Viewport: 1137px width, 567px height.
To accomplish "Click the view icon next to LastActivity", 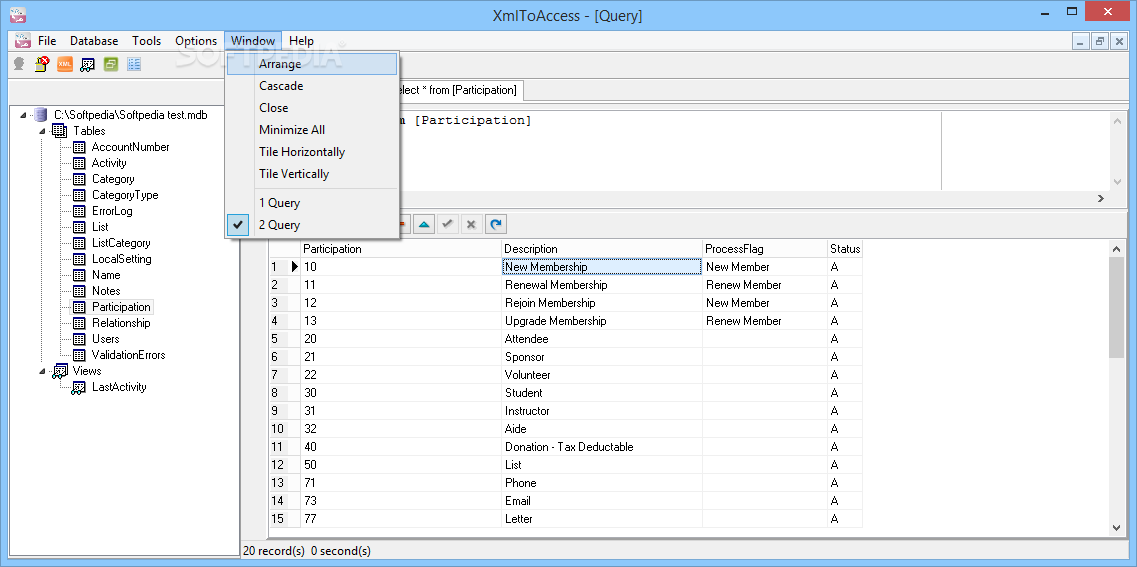I will [78, 387].
